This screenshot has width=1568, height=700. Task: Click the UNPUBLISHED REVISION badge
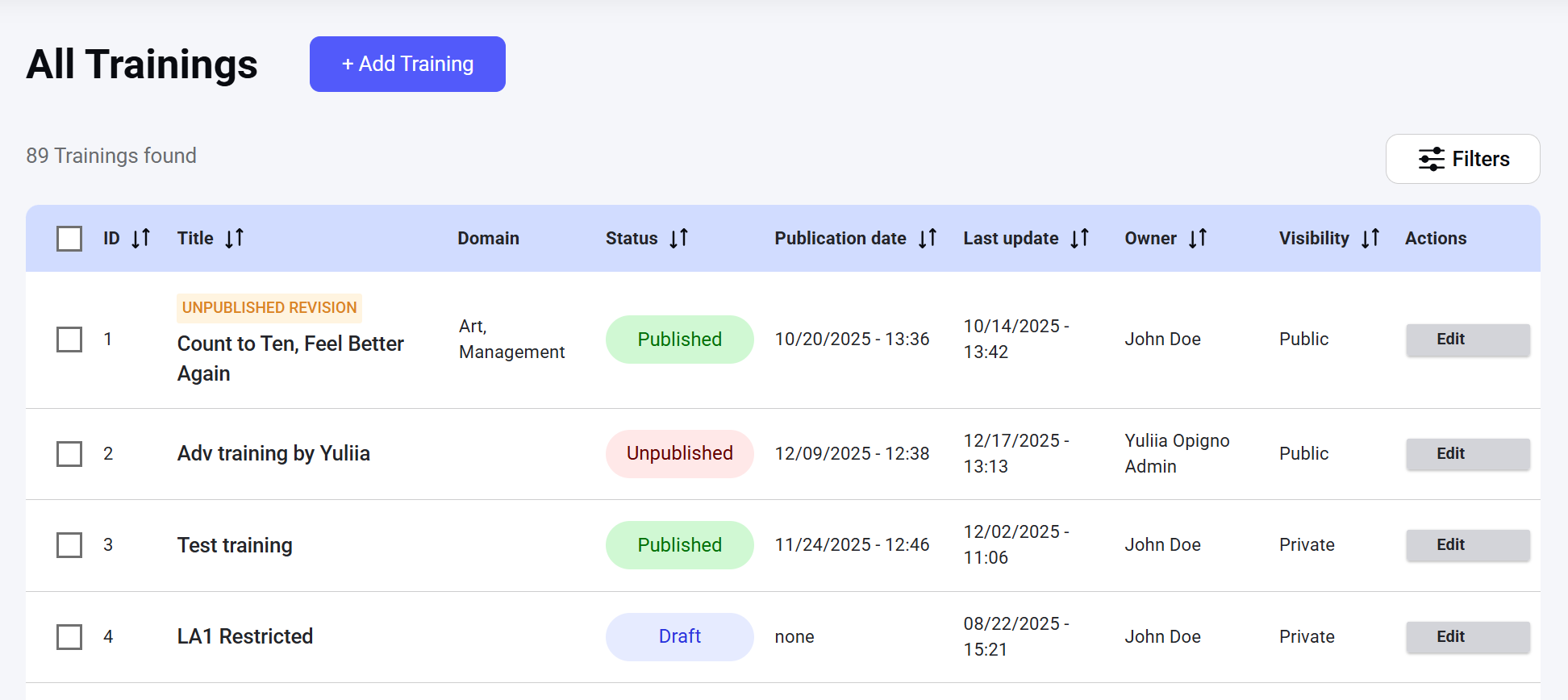(x=269, y=307)
